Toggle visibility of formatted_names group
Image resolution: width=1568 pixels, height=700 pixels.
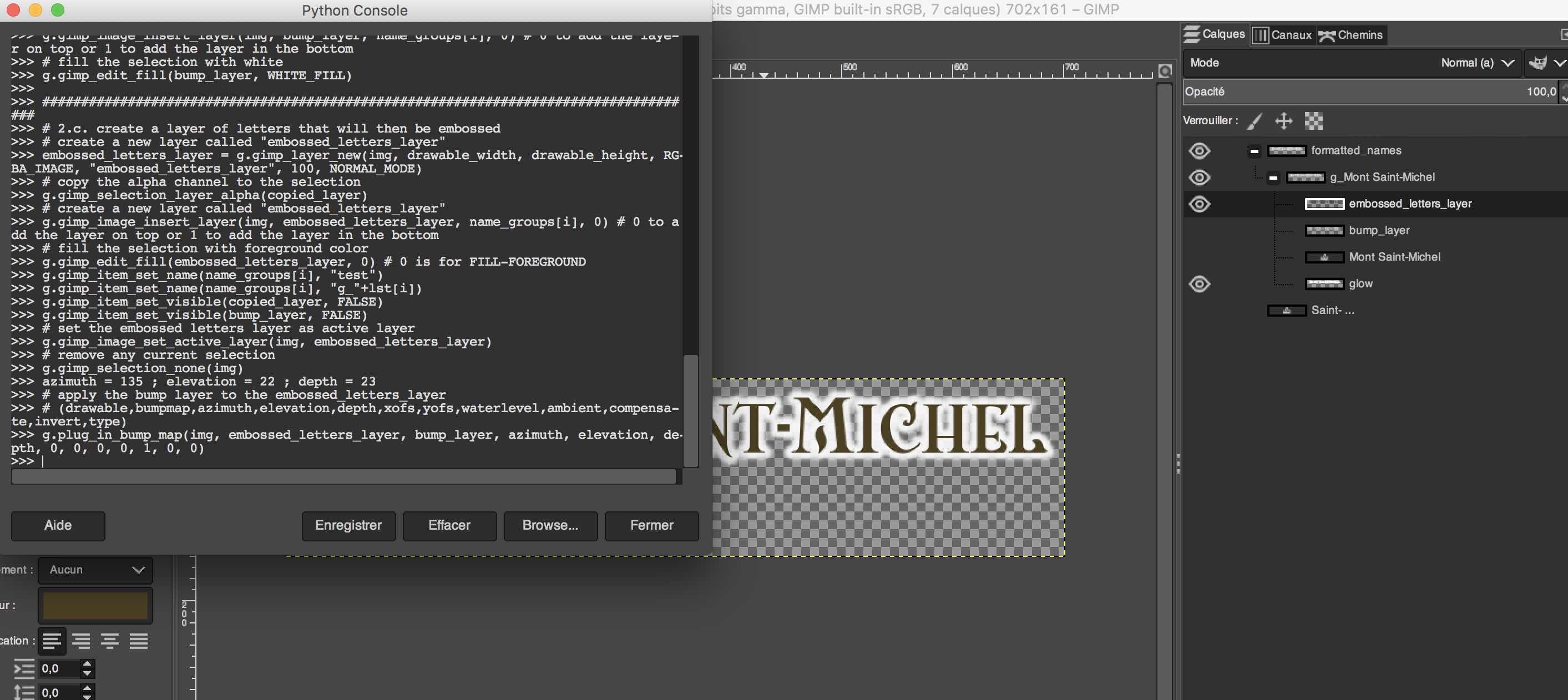[x=1199, y=151]
